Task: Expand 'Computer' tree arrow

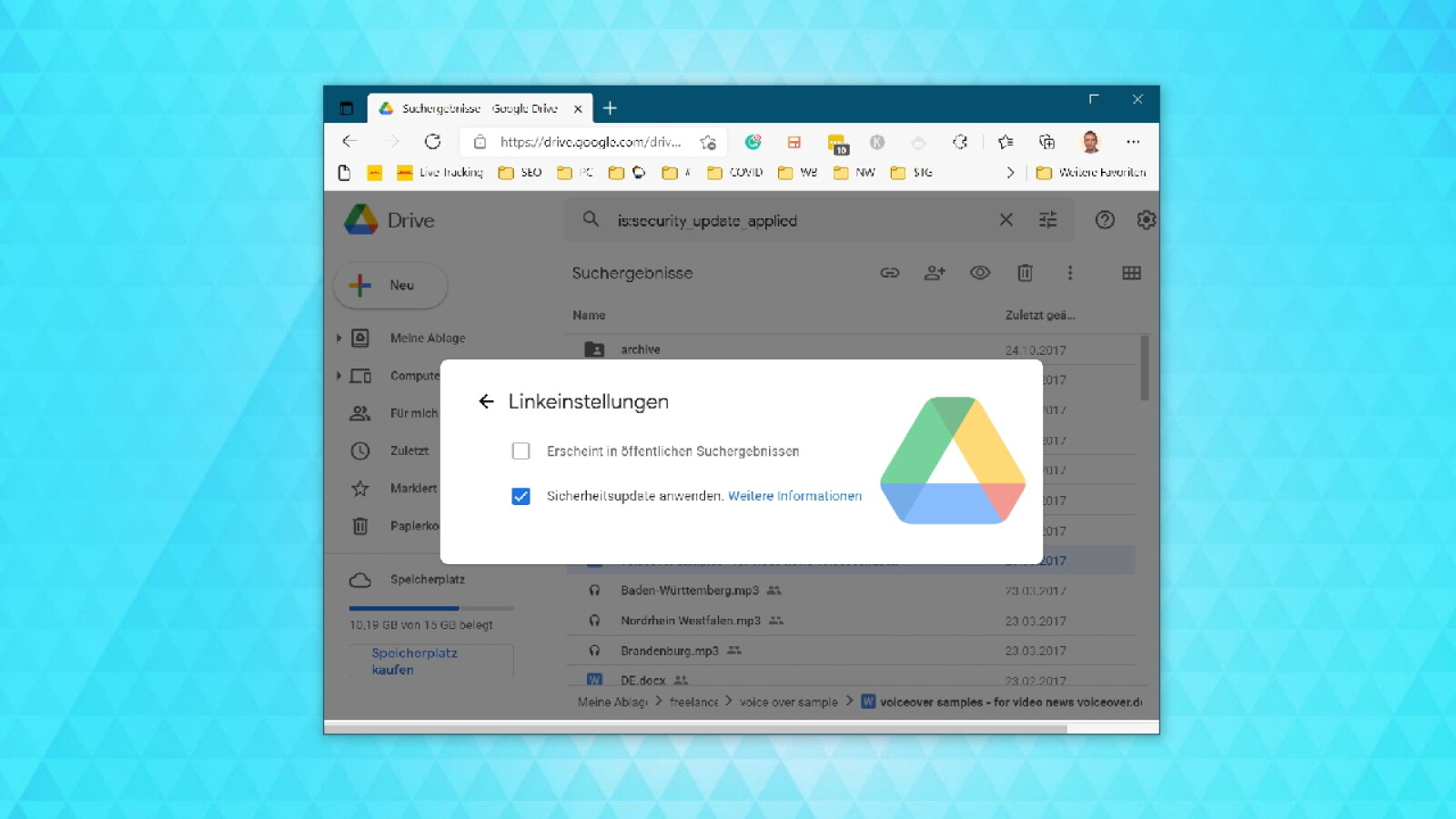Action: (339, 375)
